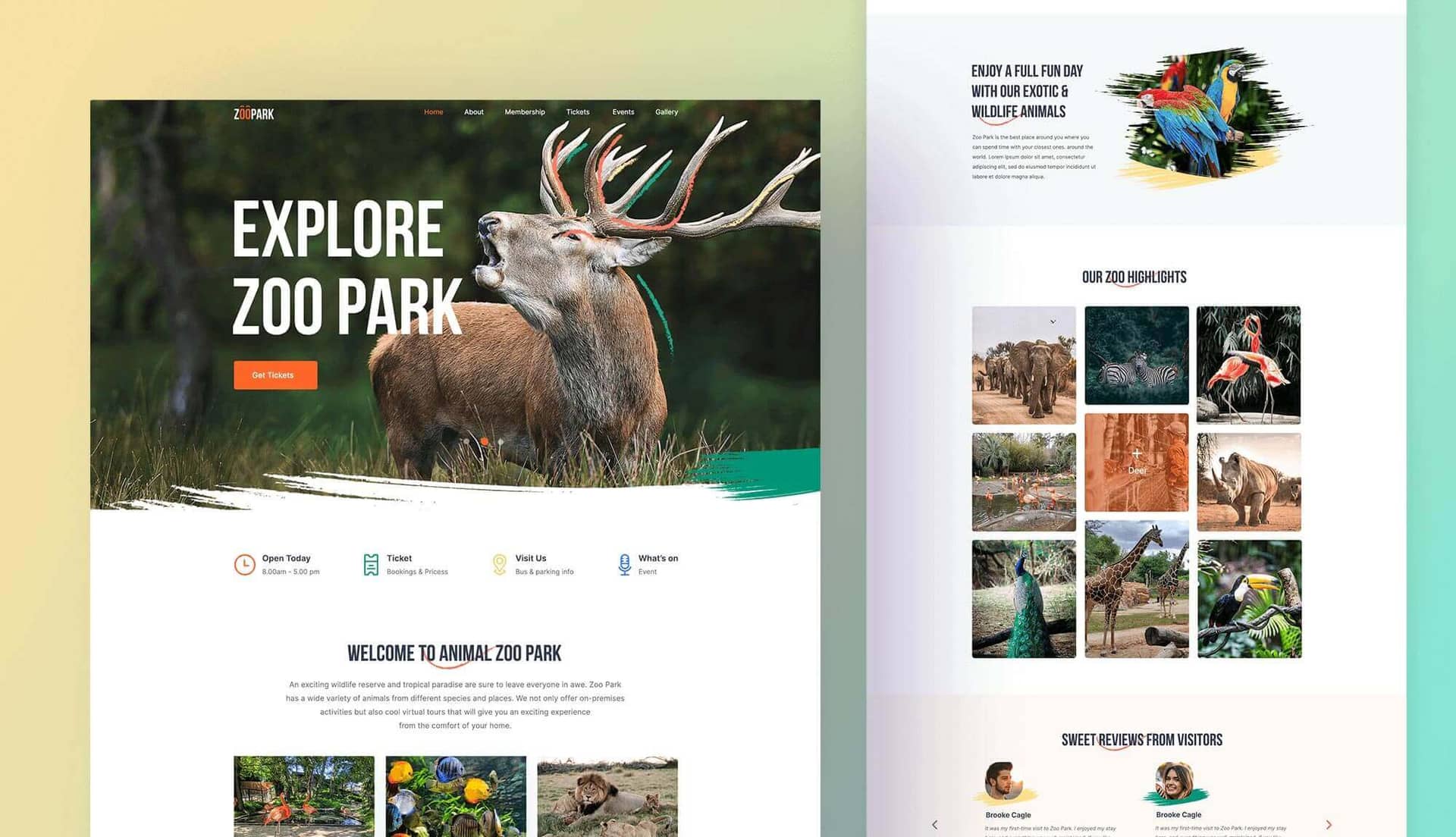Select the tropical fish aquarium photo
Viewport: 1456px width, 837px height.
tap(456, 796)
